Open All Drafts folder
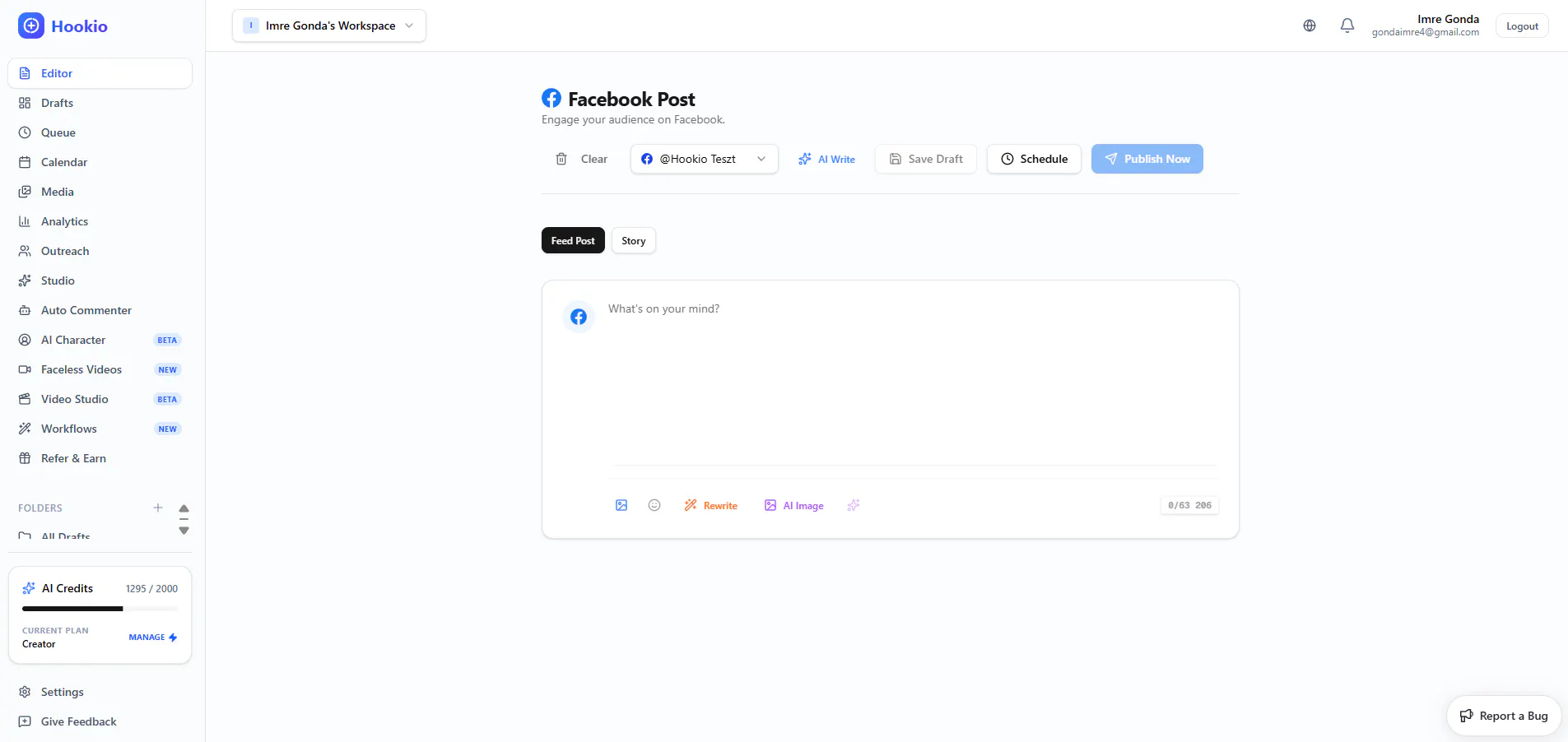This screenshot has width=1568, height=742. pyautogui.click(x=66, y=536)
